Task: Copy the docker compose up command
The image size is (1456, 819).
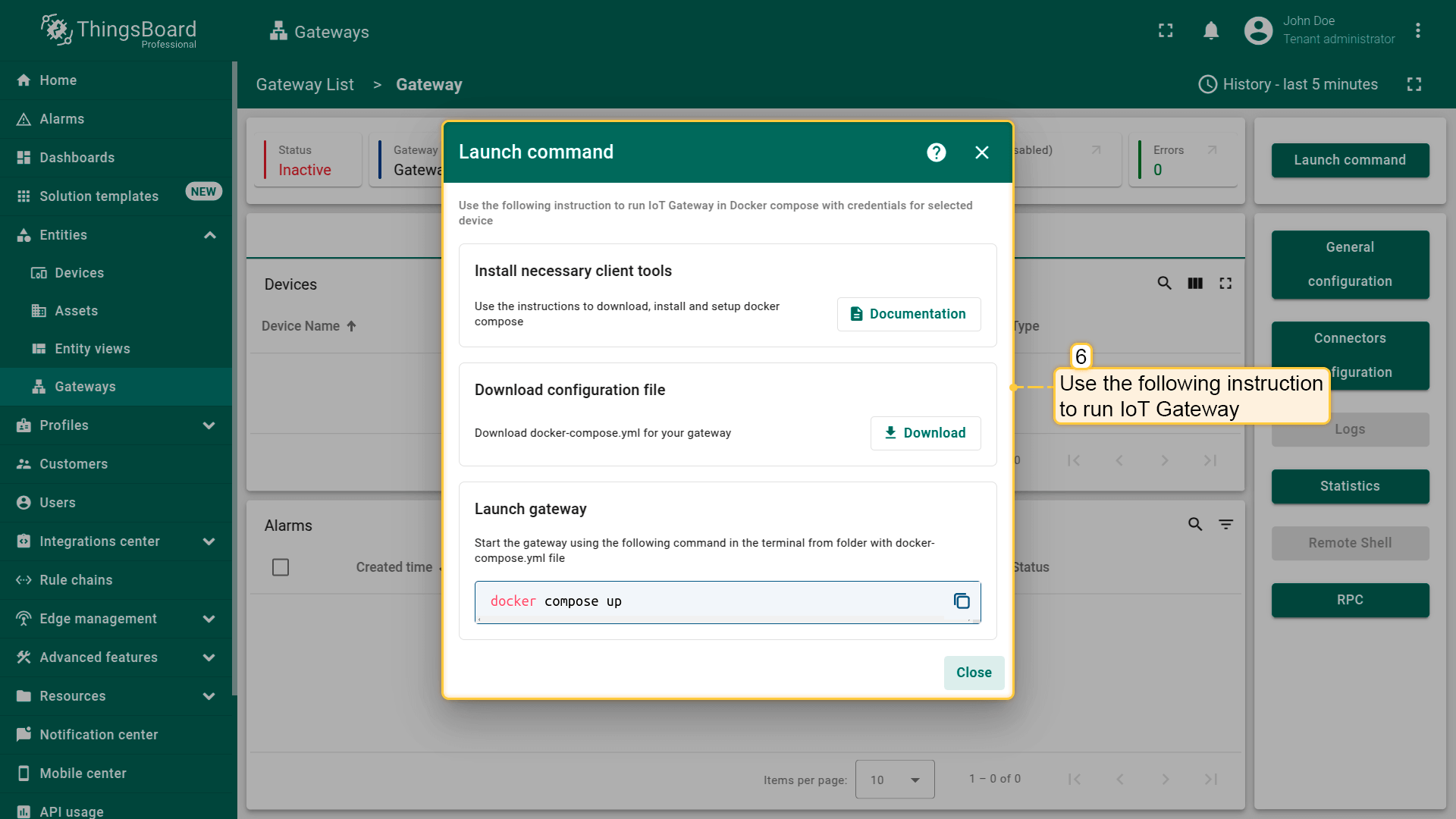Action: coord(962,601)
